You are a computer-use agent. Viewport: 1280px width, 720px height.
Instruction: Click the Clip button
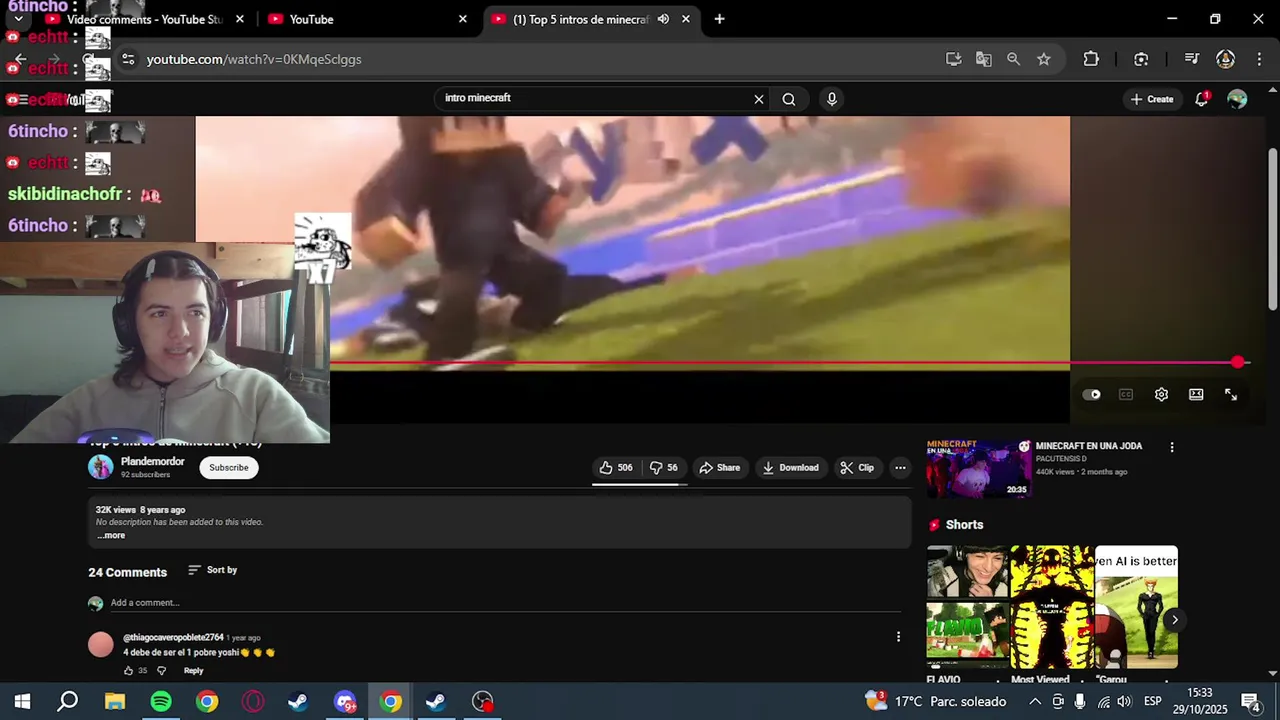857,468
